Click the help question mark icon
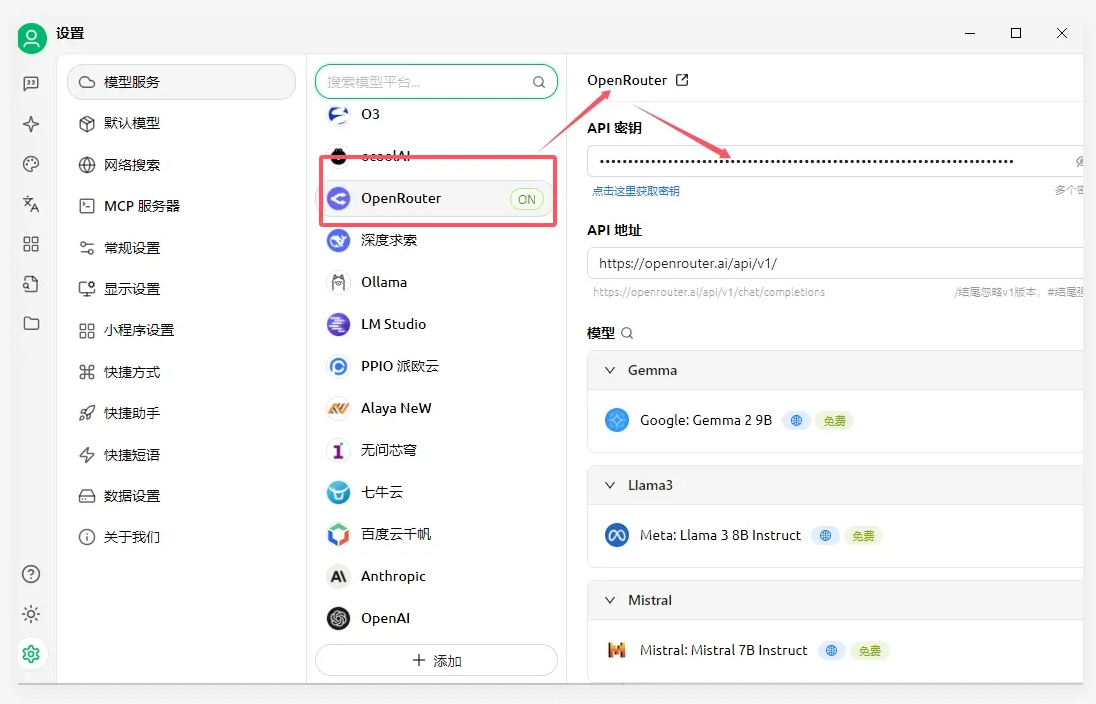Viewport: 1096px width, 704px height. 31,574
